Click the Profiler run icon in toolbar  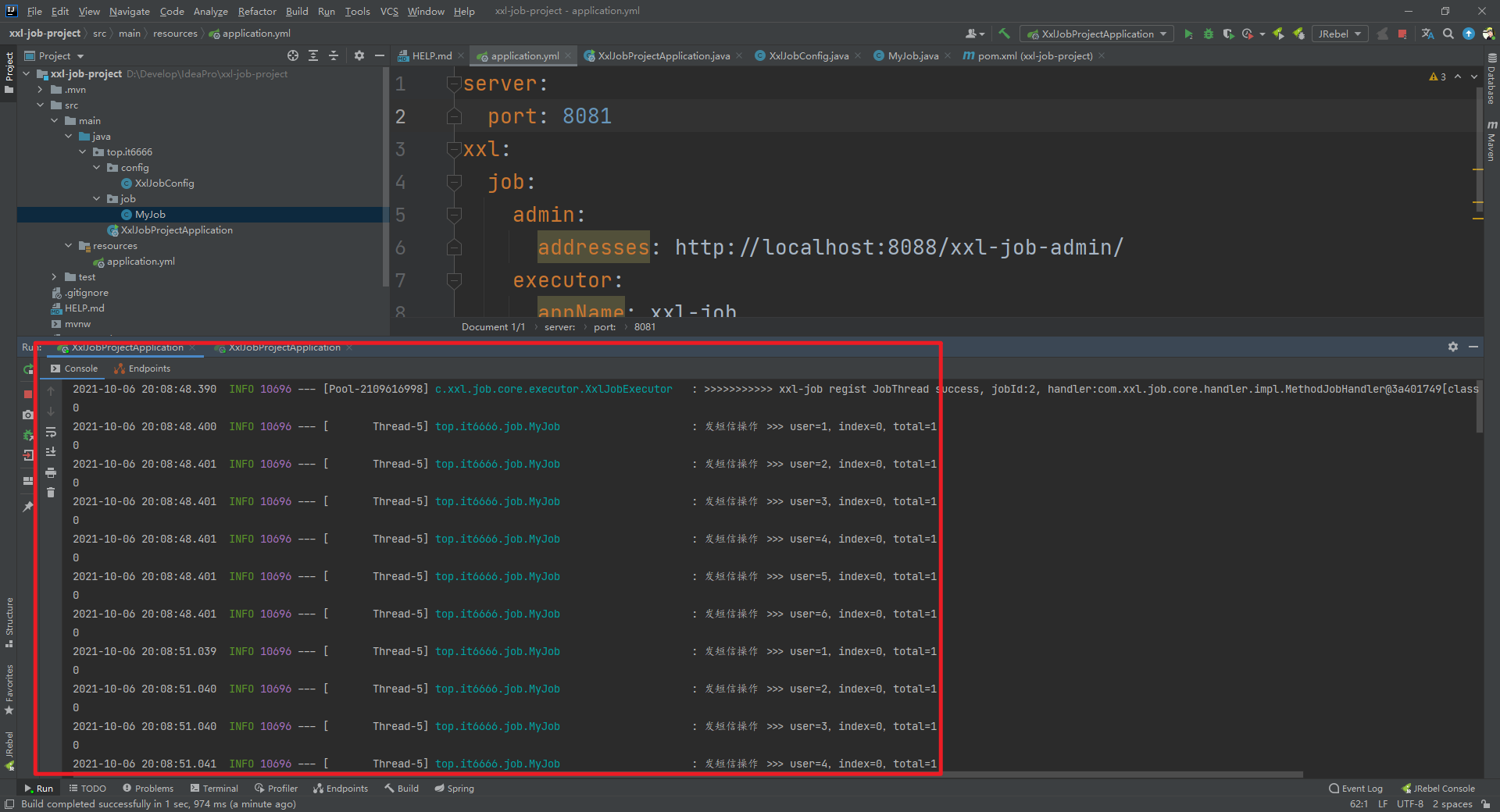1248,34
